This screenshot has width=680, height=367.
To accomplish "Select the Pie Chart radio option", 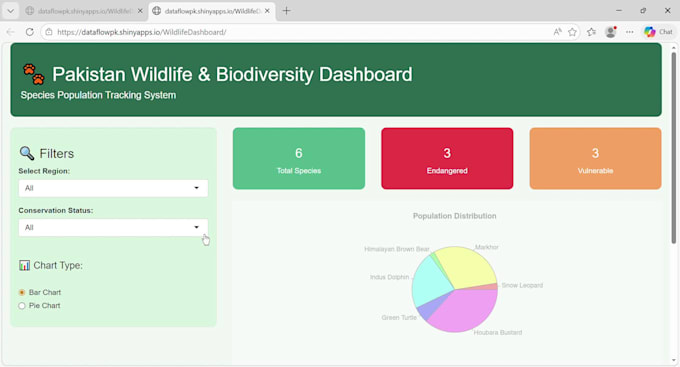I will click(x=22, y=306).
